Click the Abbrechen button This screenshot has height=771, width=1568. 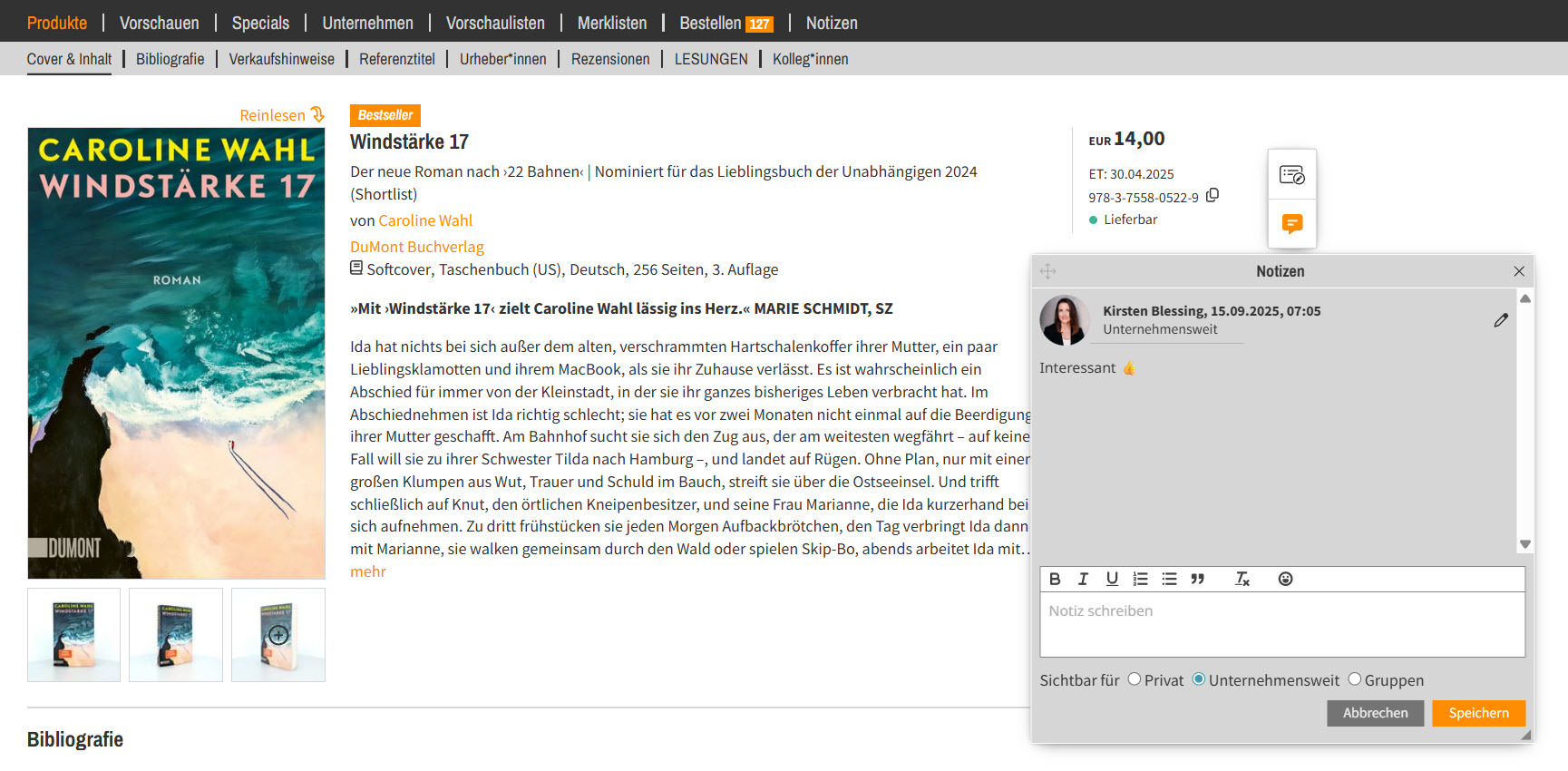click(x=1376, y=713)
